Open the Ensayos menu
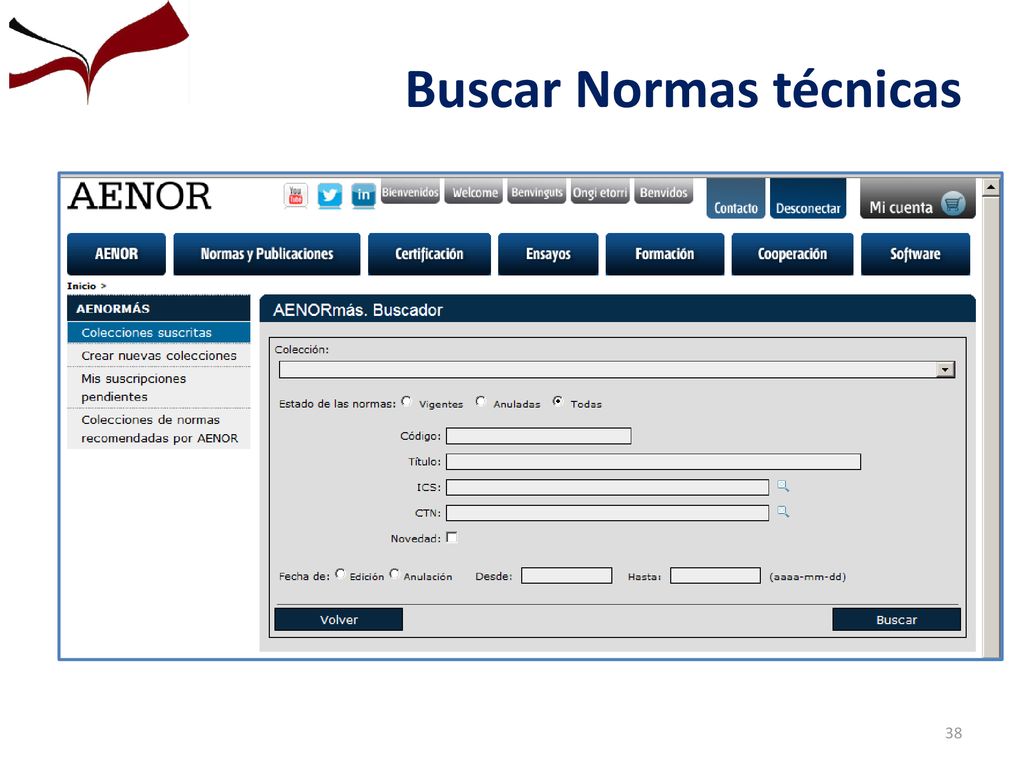The width and height of the screenshot is (1024, 768). pos(548,254)
